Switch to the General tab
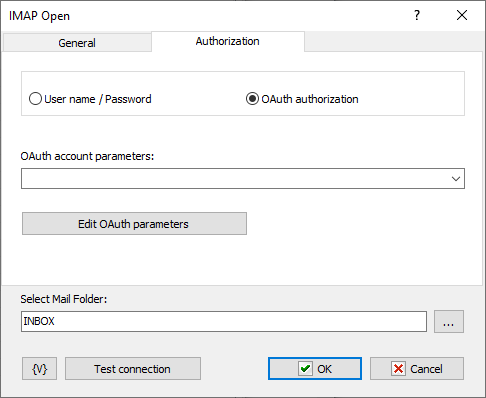The width and height of the screenshot is (486, 398). 77,43
